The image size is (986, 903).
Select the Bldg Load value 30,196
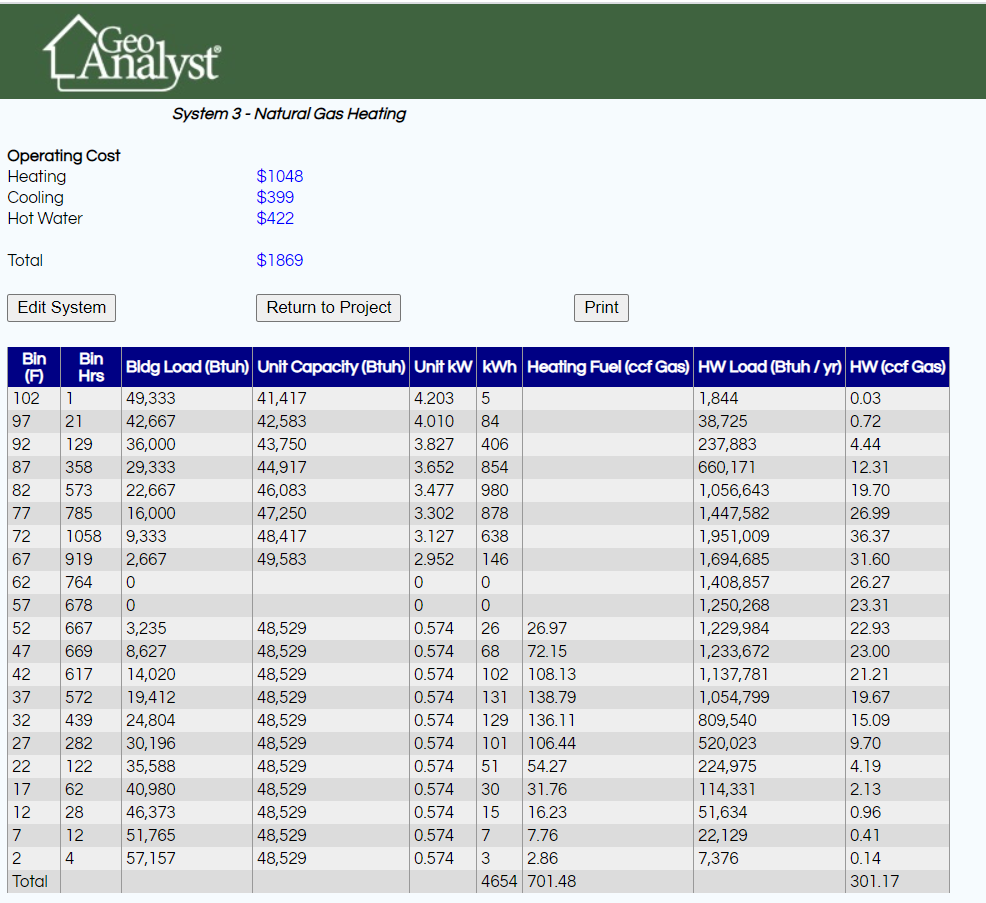coord(151,743)
